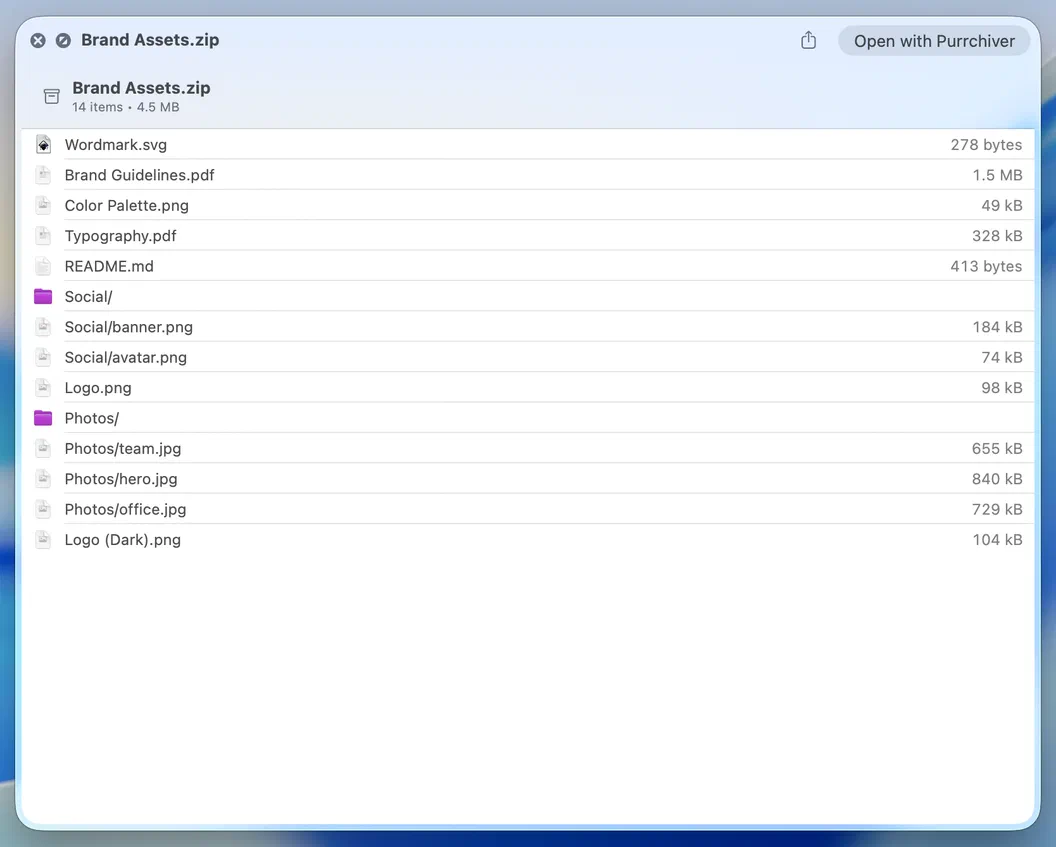Click the archive box icon beside Brand Assets.zip
The image size is (1056, 847).
(52, 96)
